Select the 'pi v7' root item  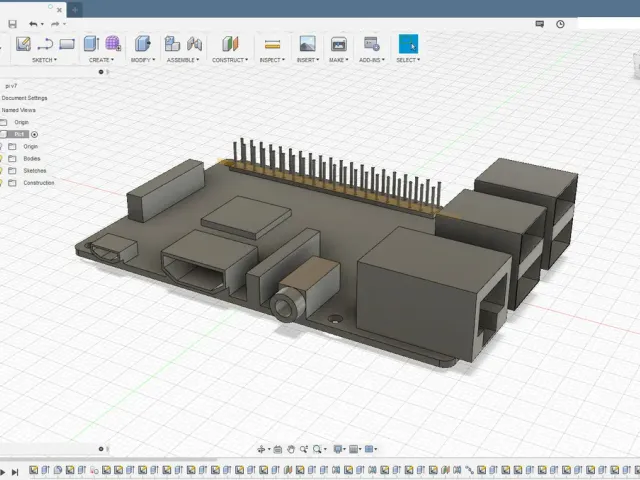(x=11, y=86)
